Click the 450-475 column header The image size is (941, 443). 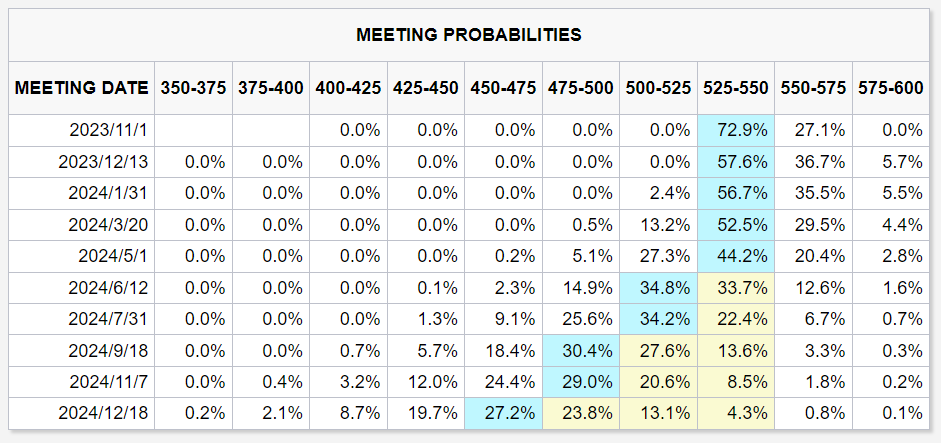(x=504, y=88)
